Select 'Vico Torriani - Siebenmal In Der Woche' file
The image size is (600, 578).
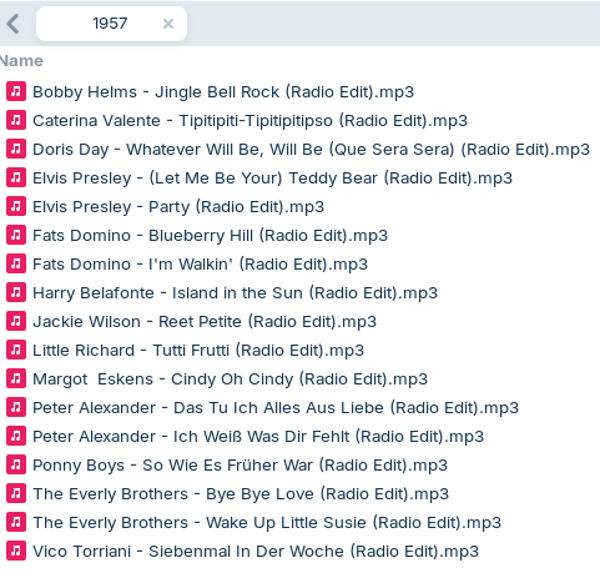coord(256,551)
